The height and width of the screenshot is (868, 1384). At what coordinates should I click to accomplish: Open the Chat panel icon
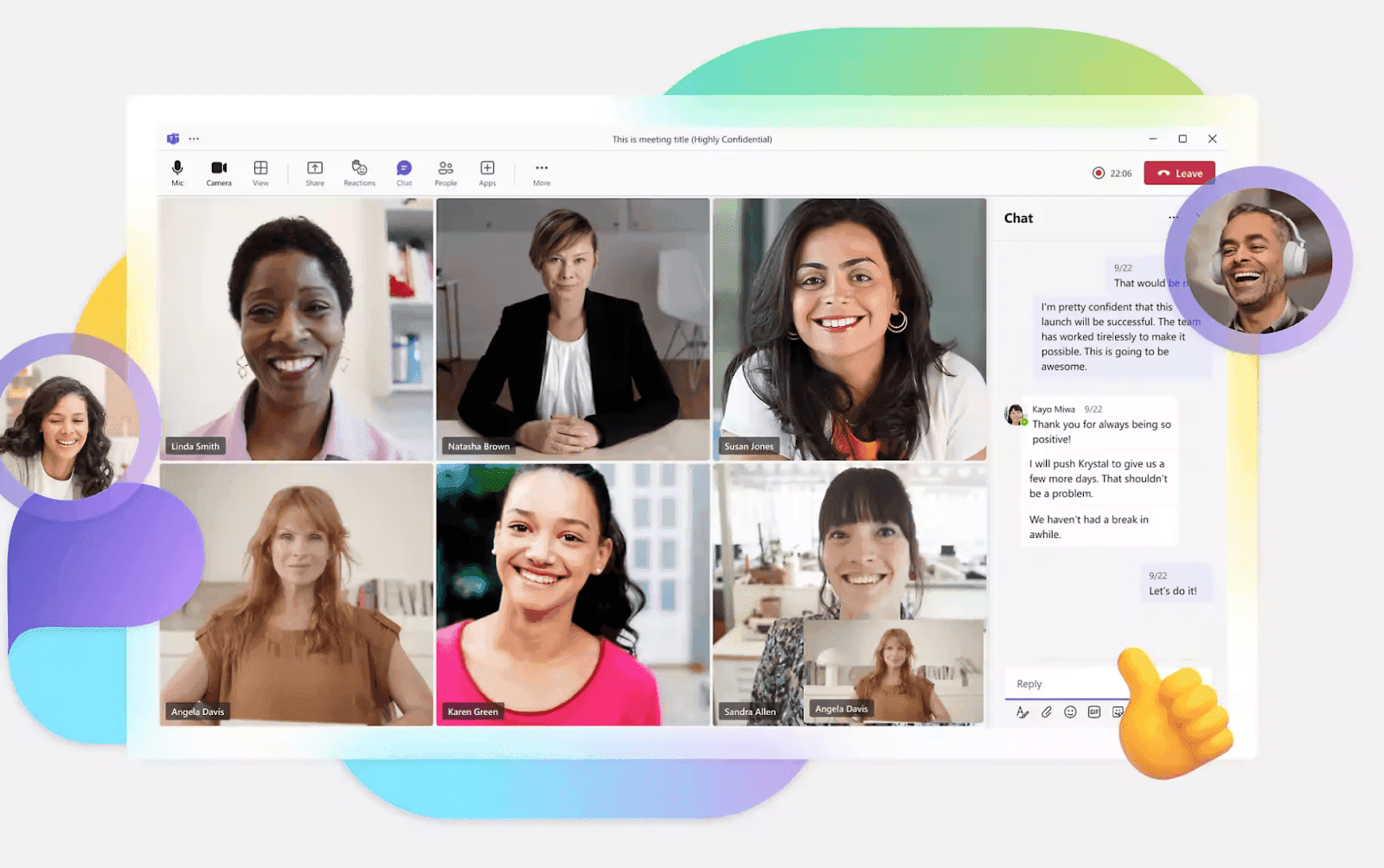tap(403, 169)
